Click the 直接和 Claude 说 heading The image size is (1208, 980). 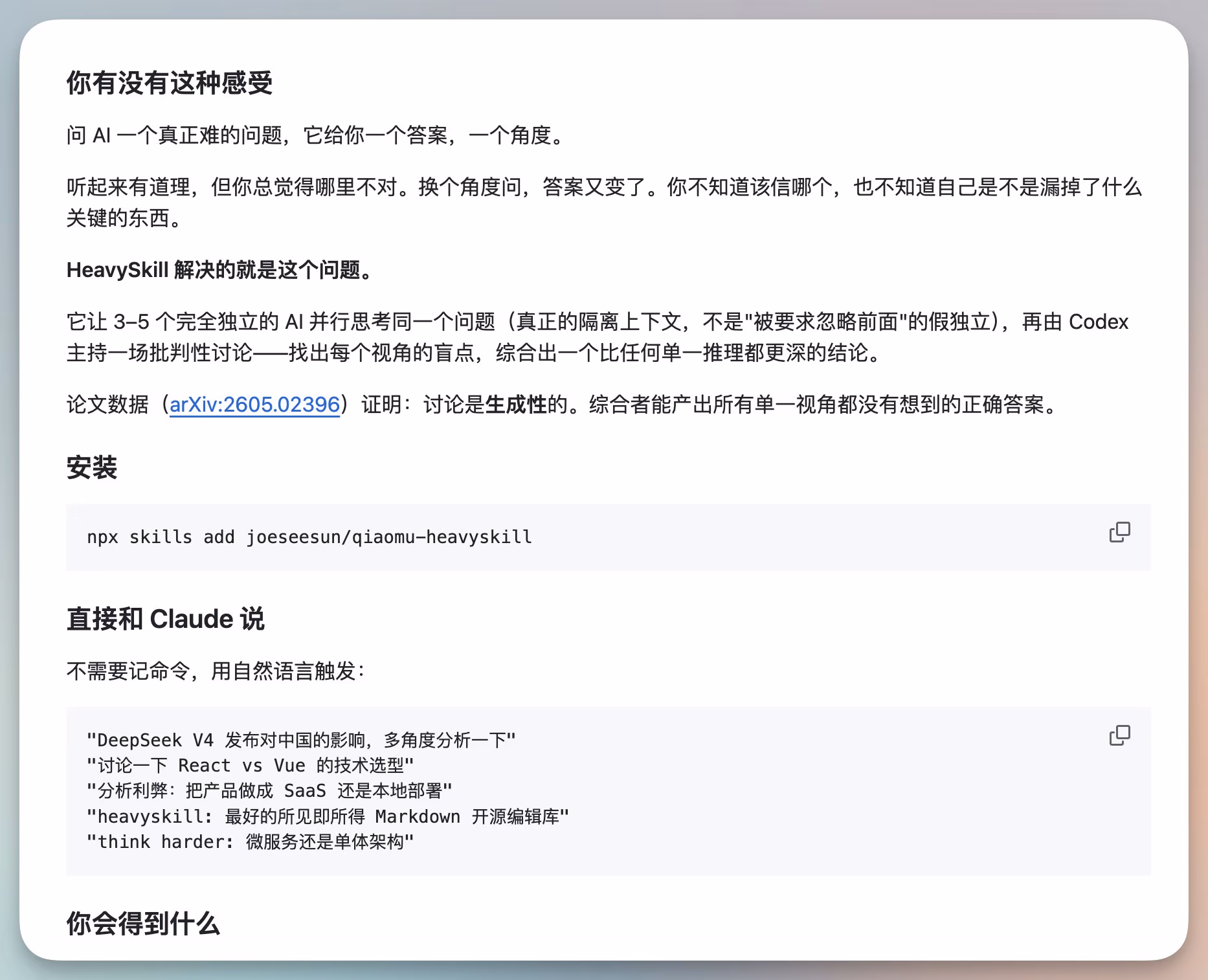166,619
